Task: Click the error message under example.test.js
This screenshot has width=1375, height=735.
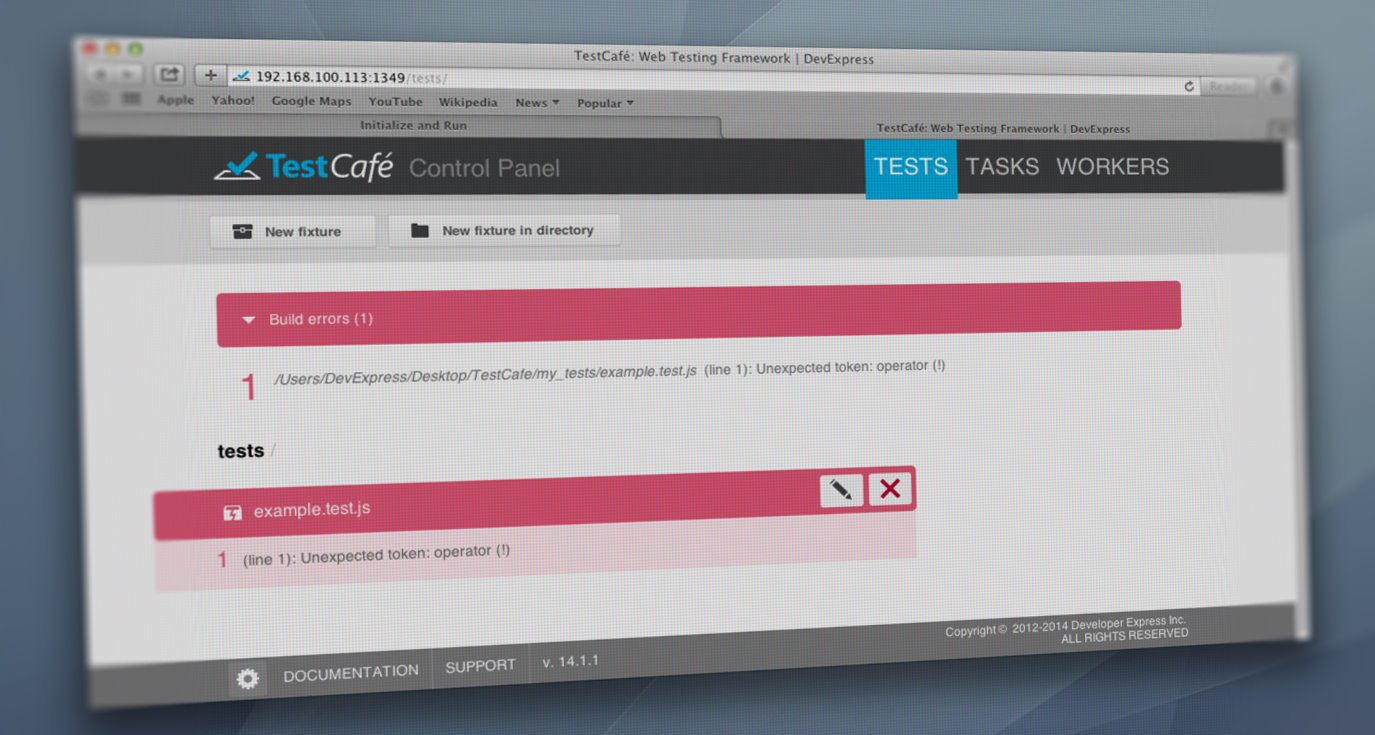Action: point(376,553)
